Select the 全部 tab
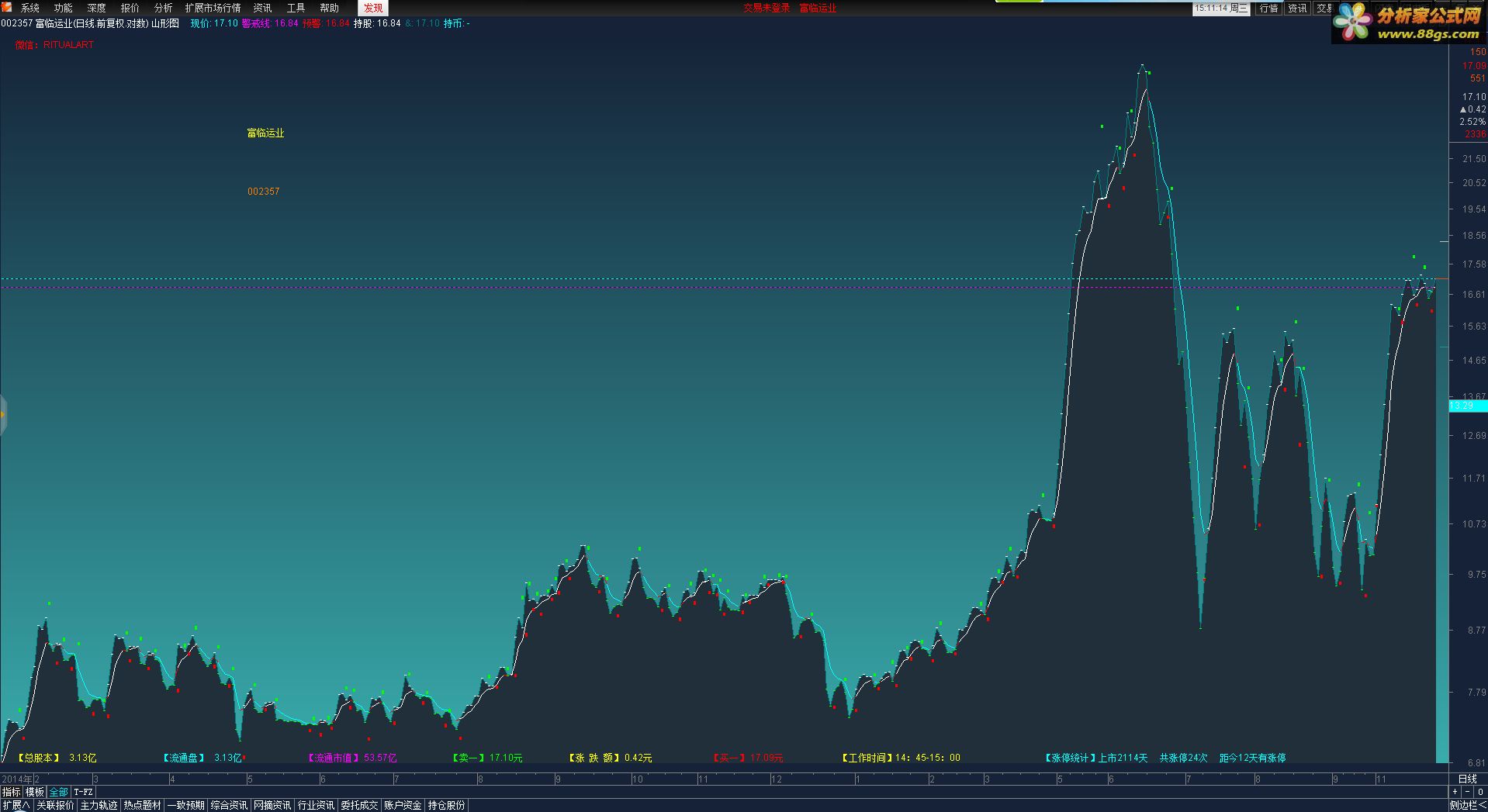1488x812 pixels. coord(58,792)
